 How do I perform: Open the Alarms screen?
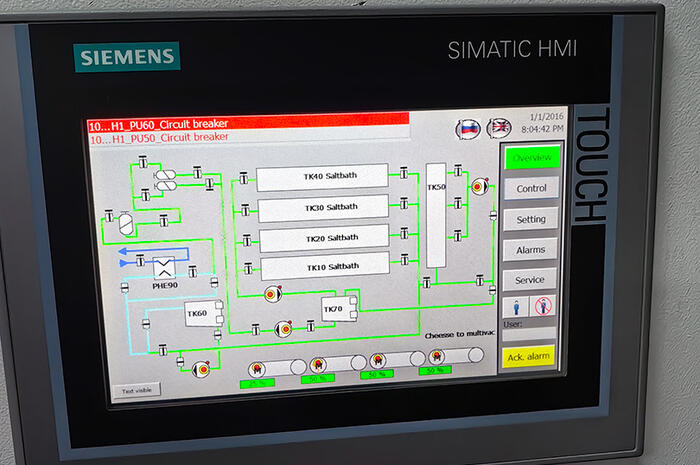[x=530, y=250]
